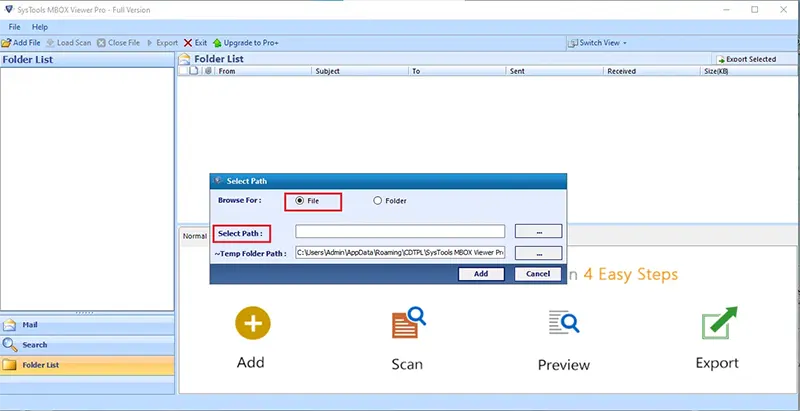Sort by the Sent column
Viewport: 800px width, 411px height.
click(555, 71)
